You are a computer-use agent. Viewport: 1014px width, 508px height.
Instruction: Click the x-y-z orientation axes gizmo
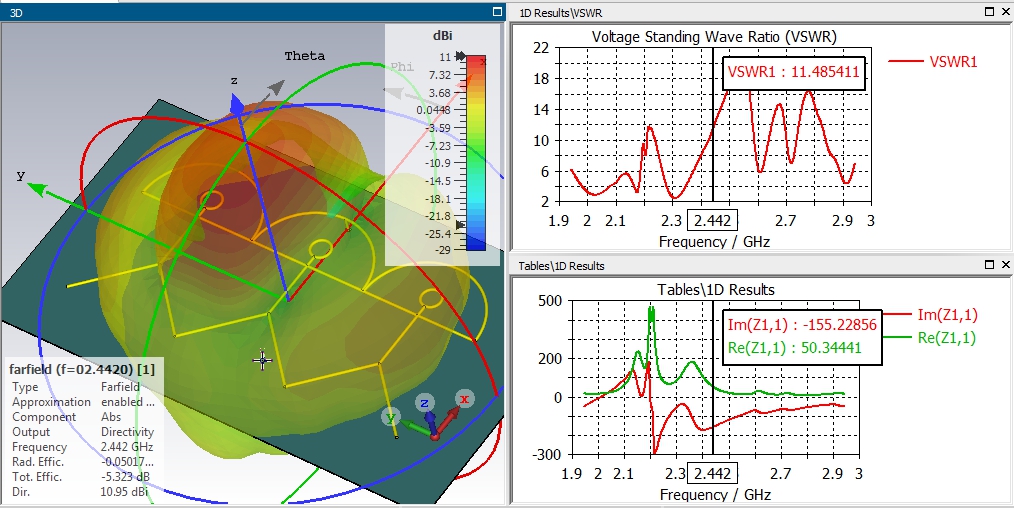click(x=428, y=416)
